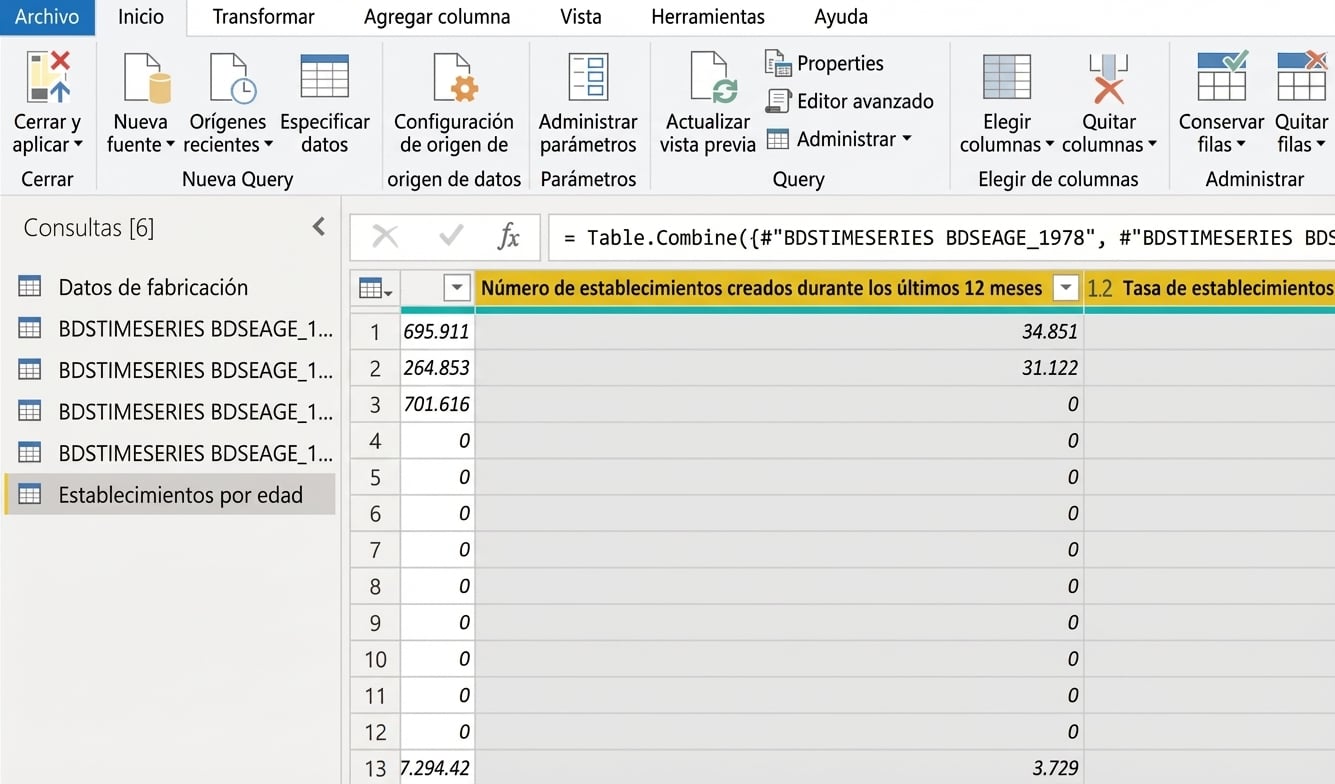Click the formula bar input
The height and width of the screenshot is (784, 1335).
[x=942, y=237]
